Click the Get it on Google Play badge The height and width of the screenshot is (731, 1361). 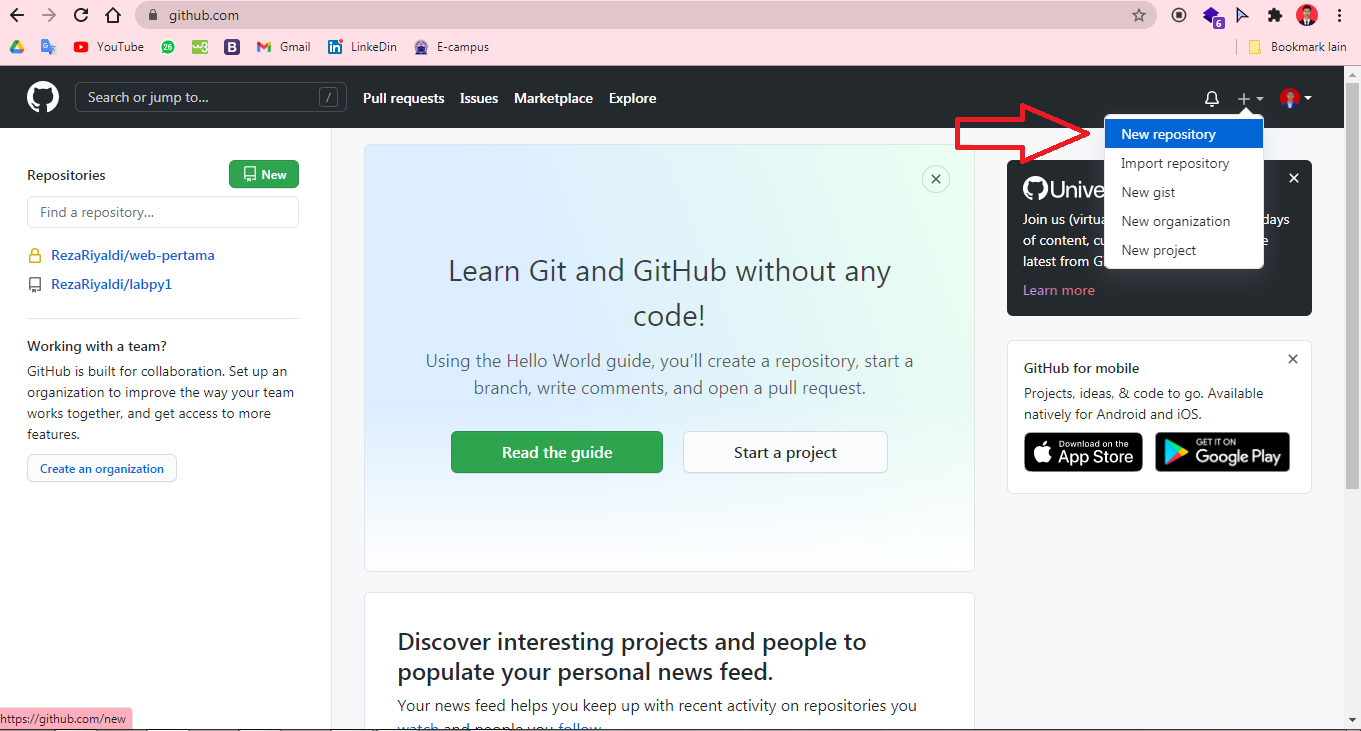[x=1222, y=452]
